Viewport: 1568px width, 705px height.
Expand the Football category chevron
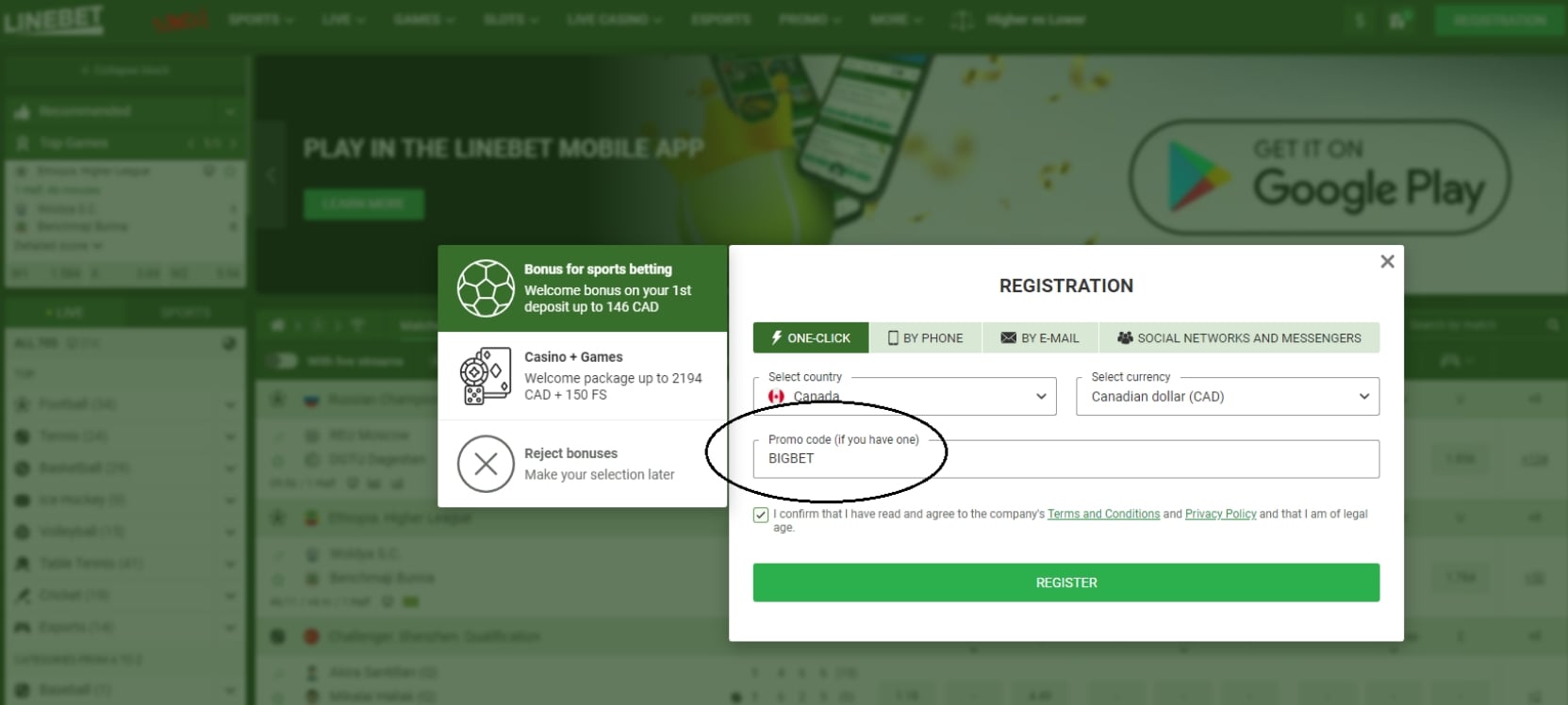pos(230,404)
